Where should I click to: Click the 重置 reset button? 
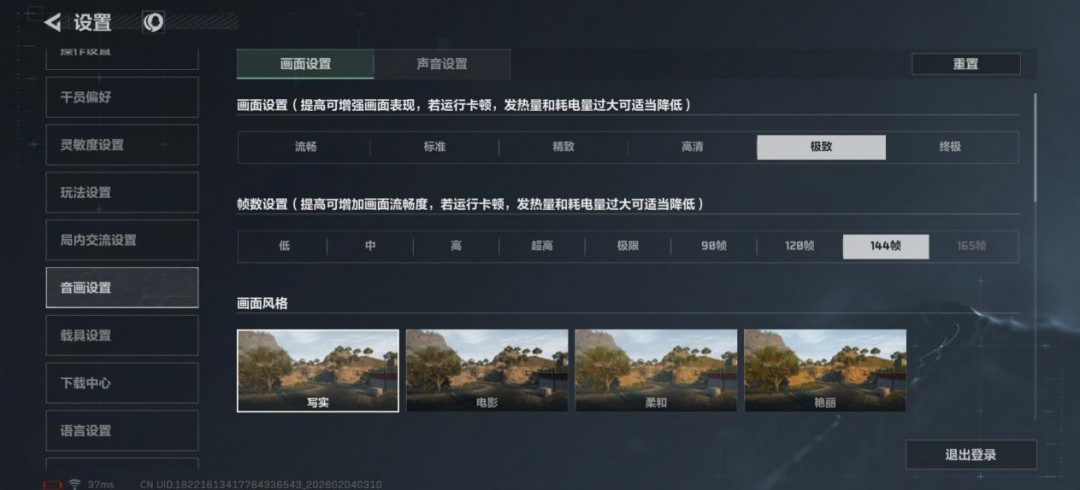pyautogui.click(x=966, y=64)
